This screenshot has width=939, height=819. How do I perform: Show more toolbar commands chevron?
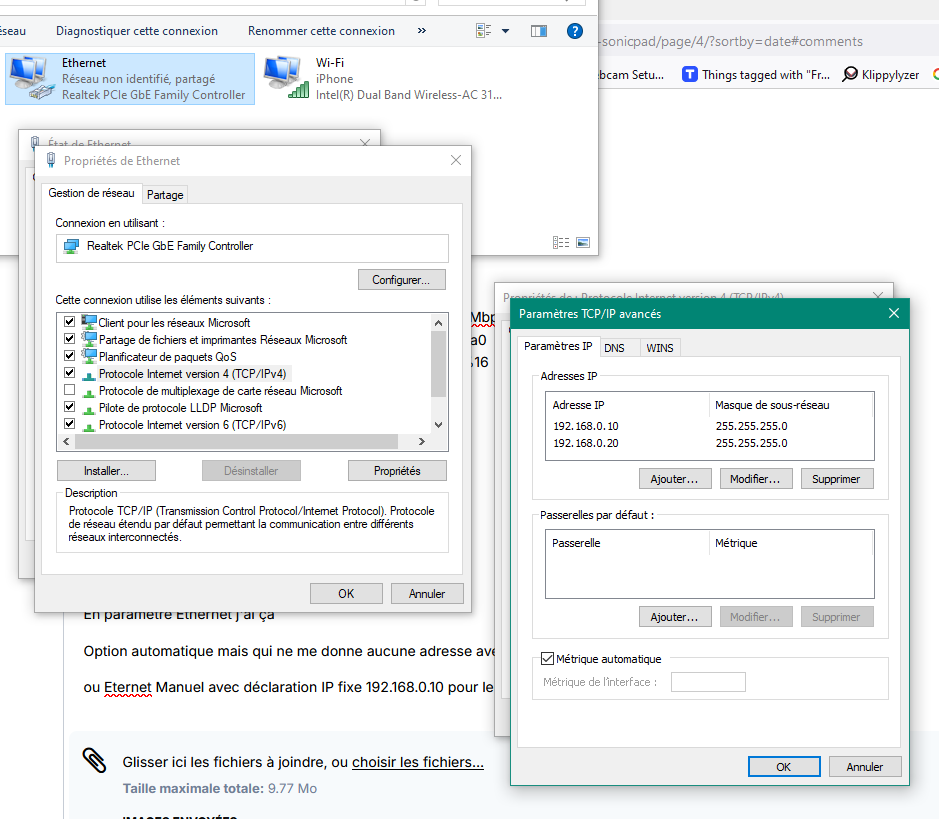422,31
